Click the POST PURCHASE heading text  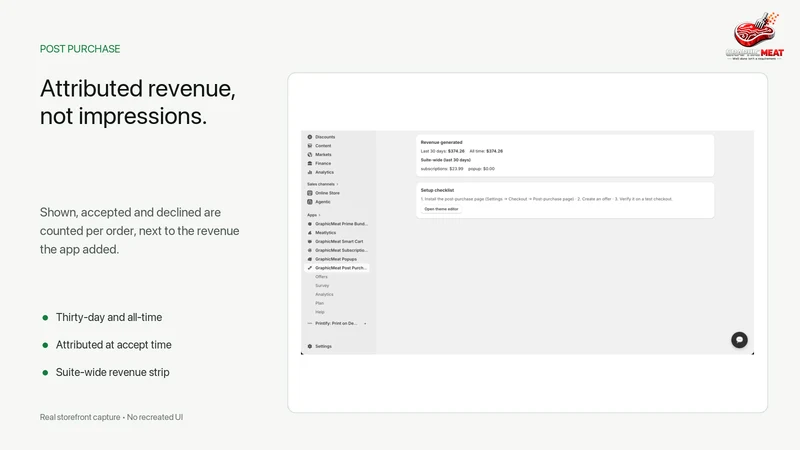(80, 49)
